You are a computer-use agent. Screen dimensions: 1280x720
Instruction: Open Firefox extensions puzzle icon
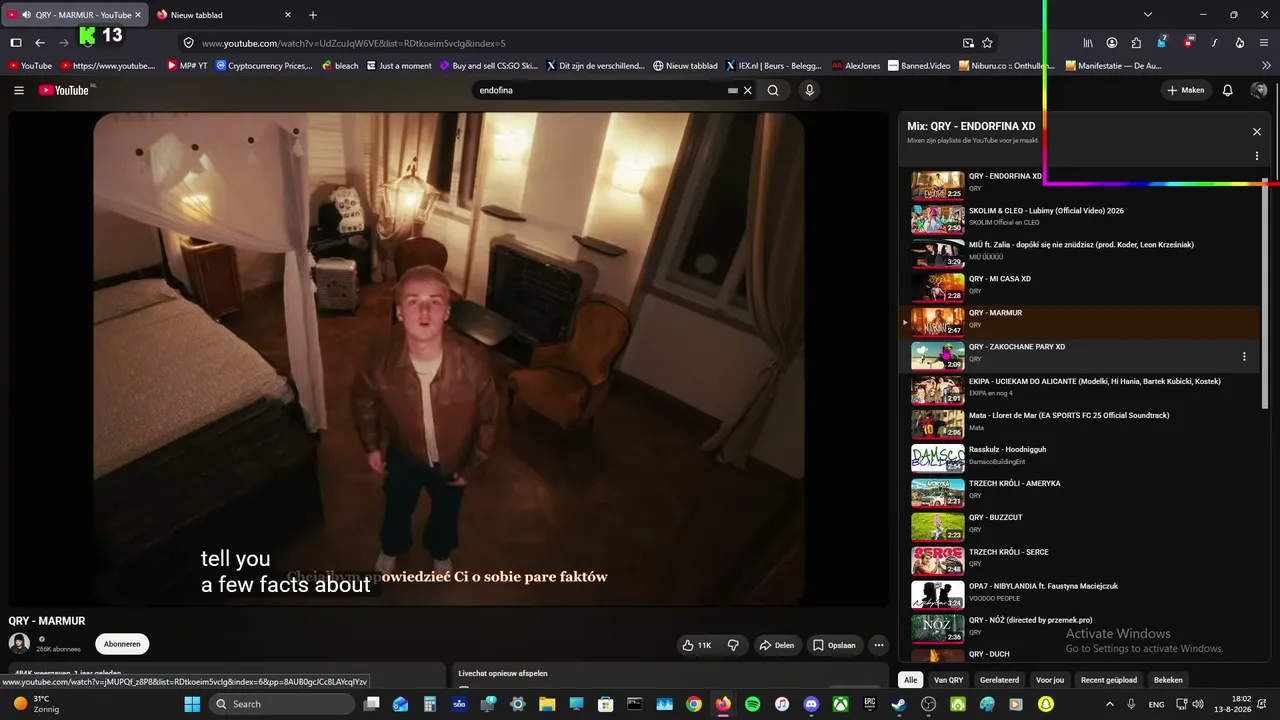1136,43
